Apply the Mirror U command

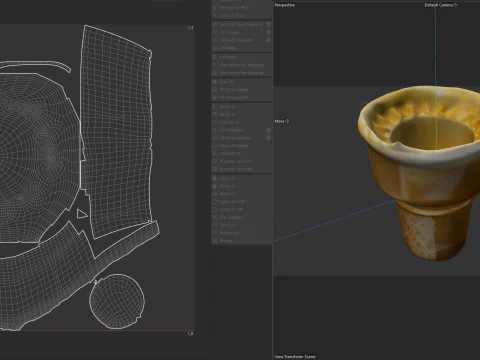pyautogui.click(x=241, y=107)
